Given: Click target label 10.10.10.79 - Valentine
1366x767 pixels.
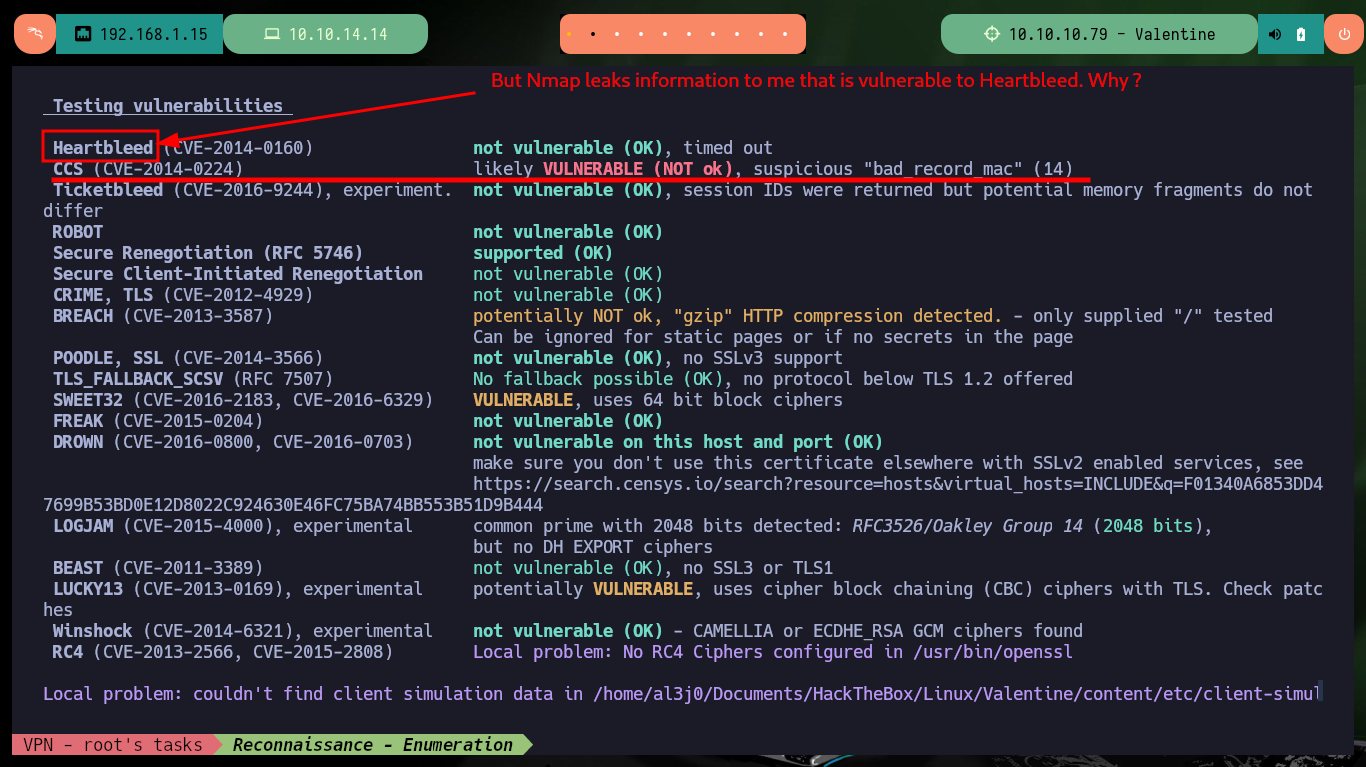Looking at the screenshot, I should click(1112, 34).
